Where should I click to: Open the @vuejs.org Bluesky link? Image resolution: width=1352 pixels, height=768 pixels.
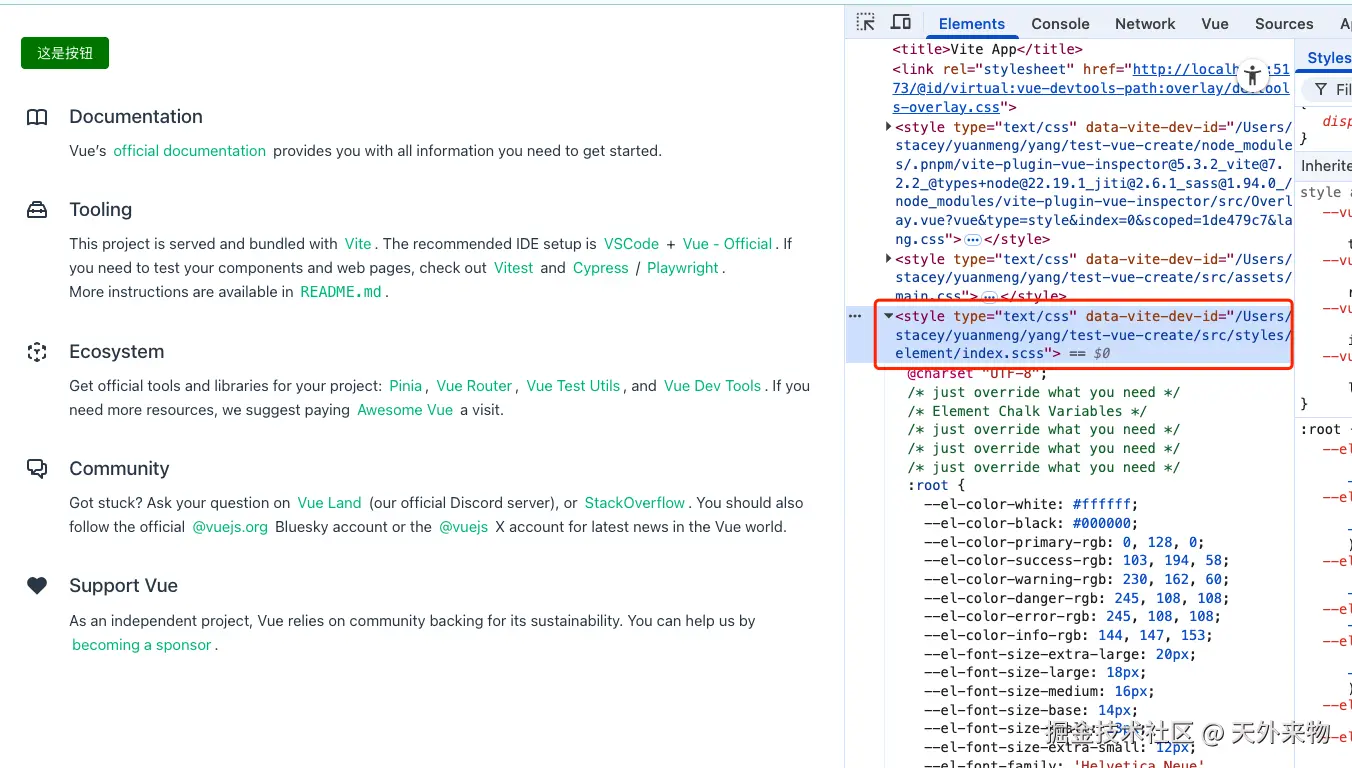pos(230,527)
